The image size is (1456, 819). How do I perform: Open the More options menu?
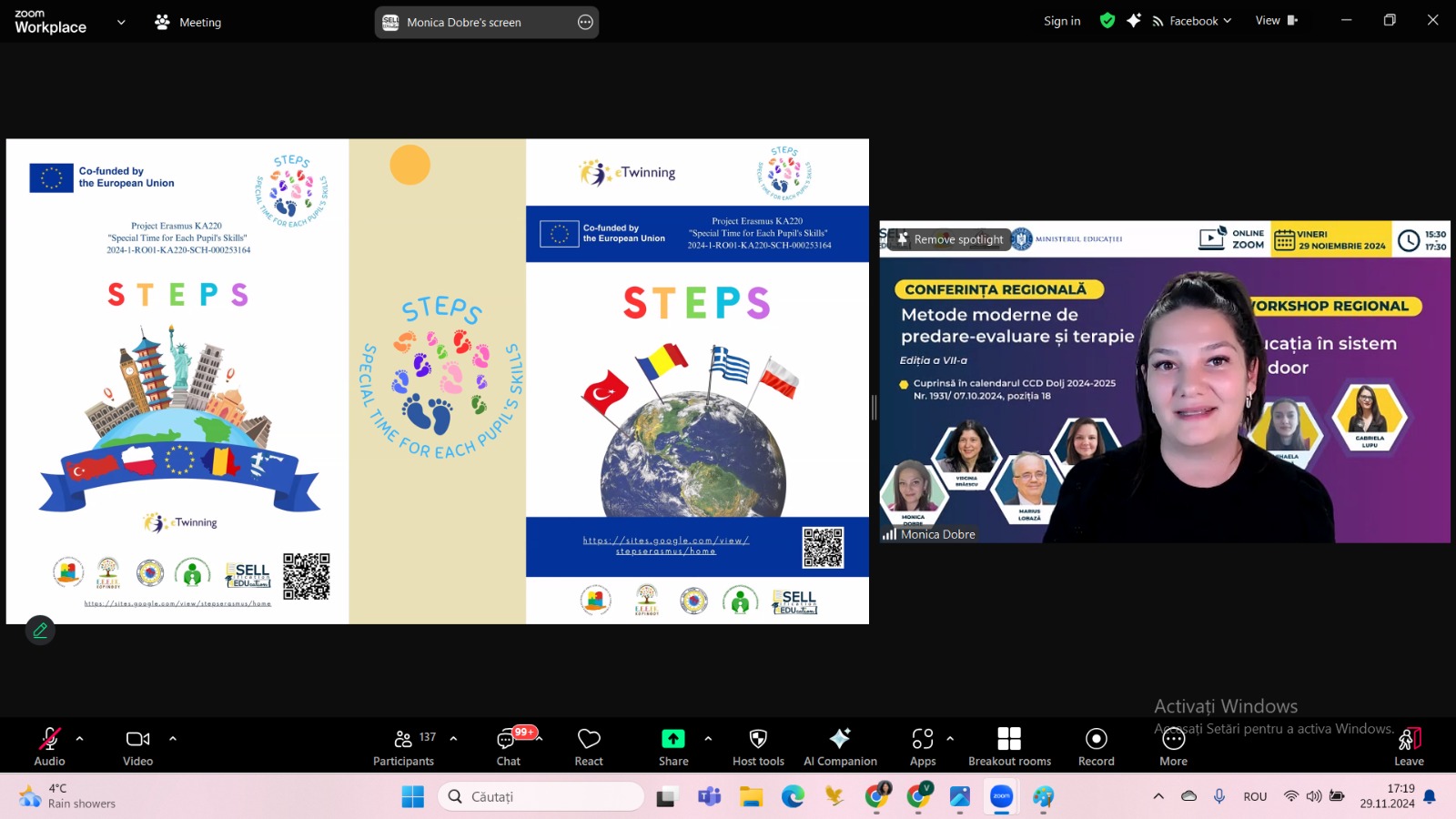(x=1173, y=745)
